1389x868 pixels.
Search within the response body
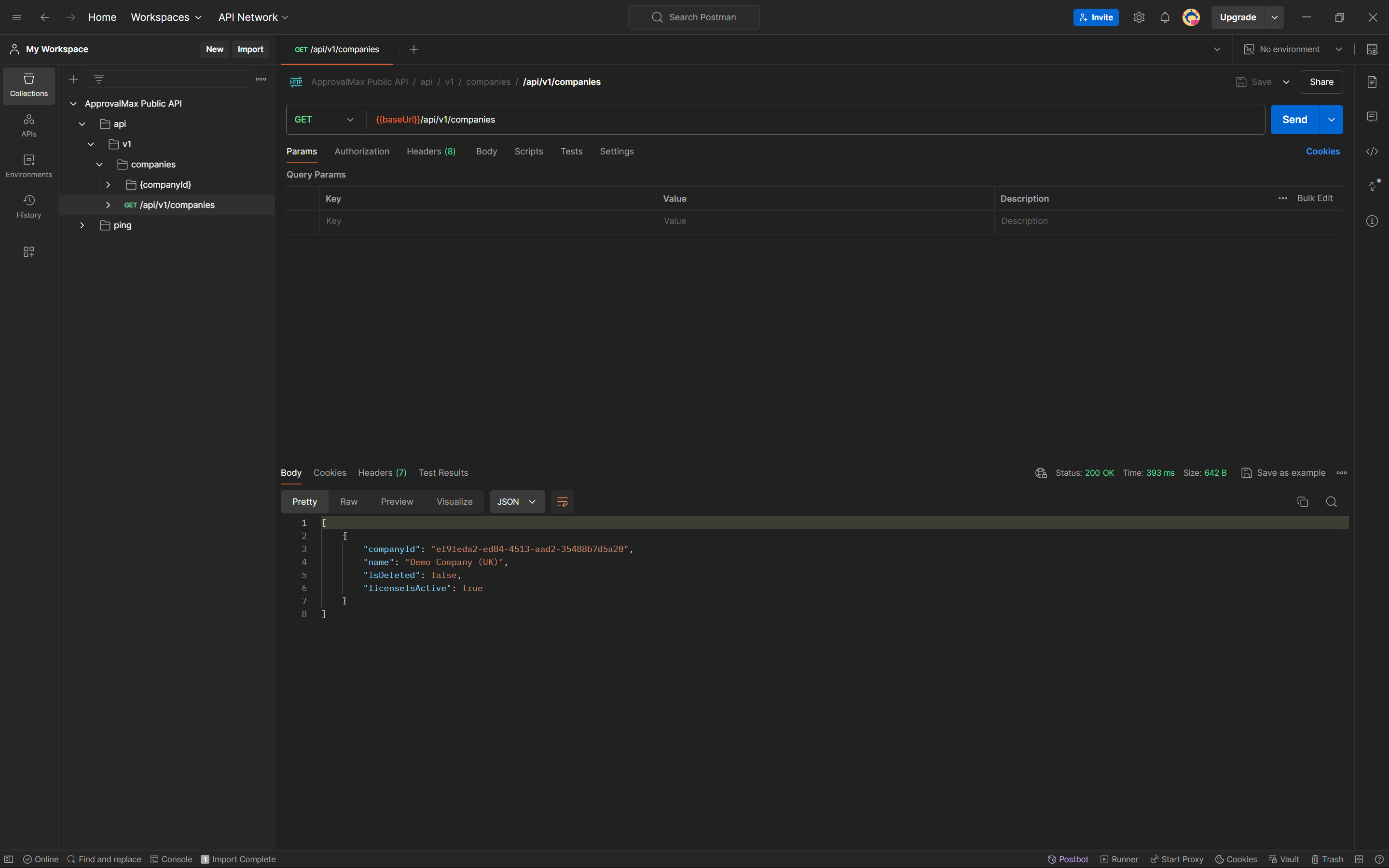tap(1331, 502)
